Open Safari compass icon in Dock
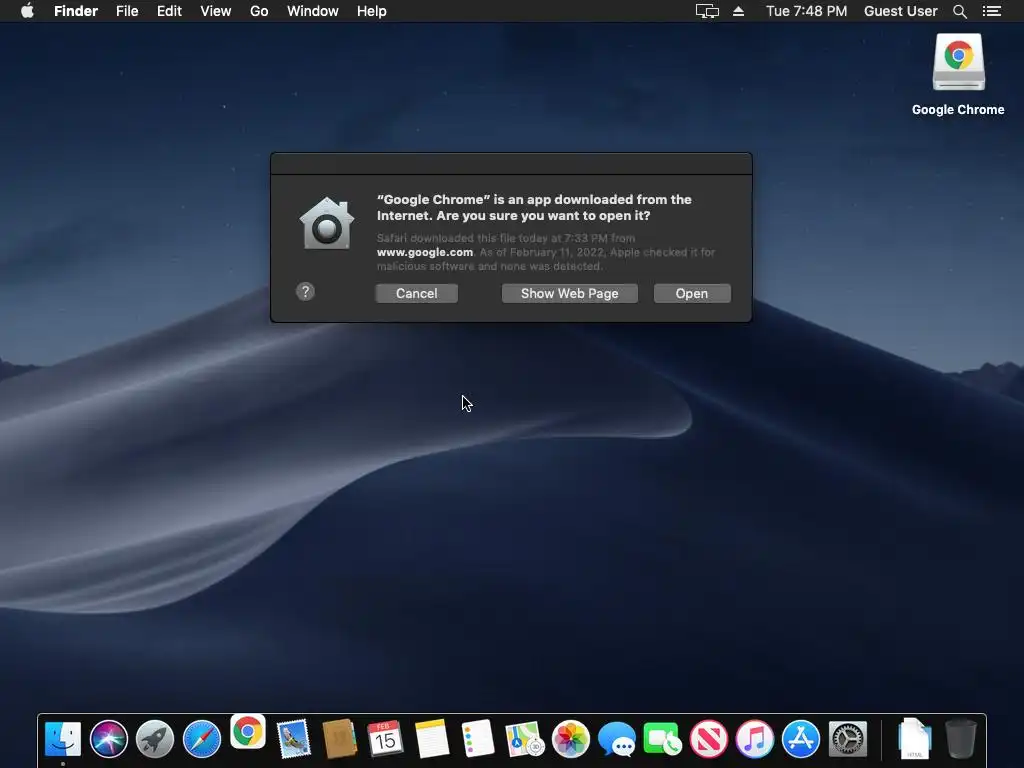This screenshot has width=1024, height=768. tap(202, 739)
